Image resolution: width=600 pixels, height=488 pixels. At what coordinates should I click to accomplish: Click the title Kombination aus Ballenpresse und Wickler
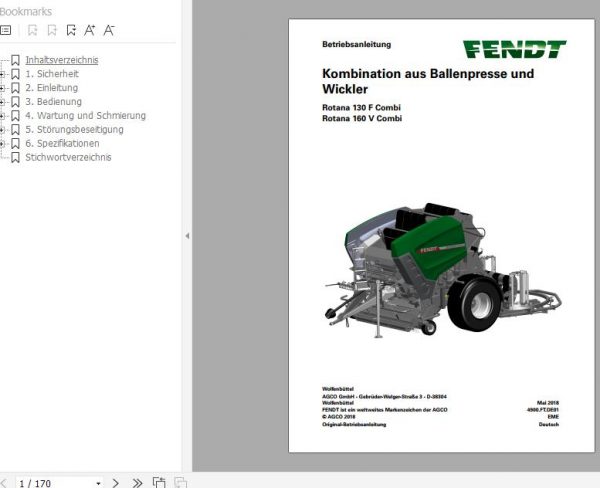(428, 81)
